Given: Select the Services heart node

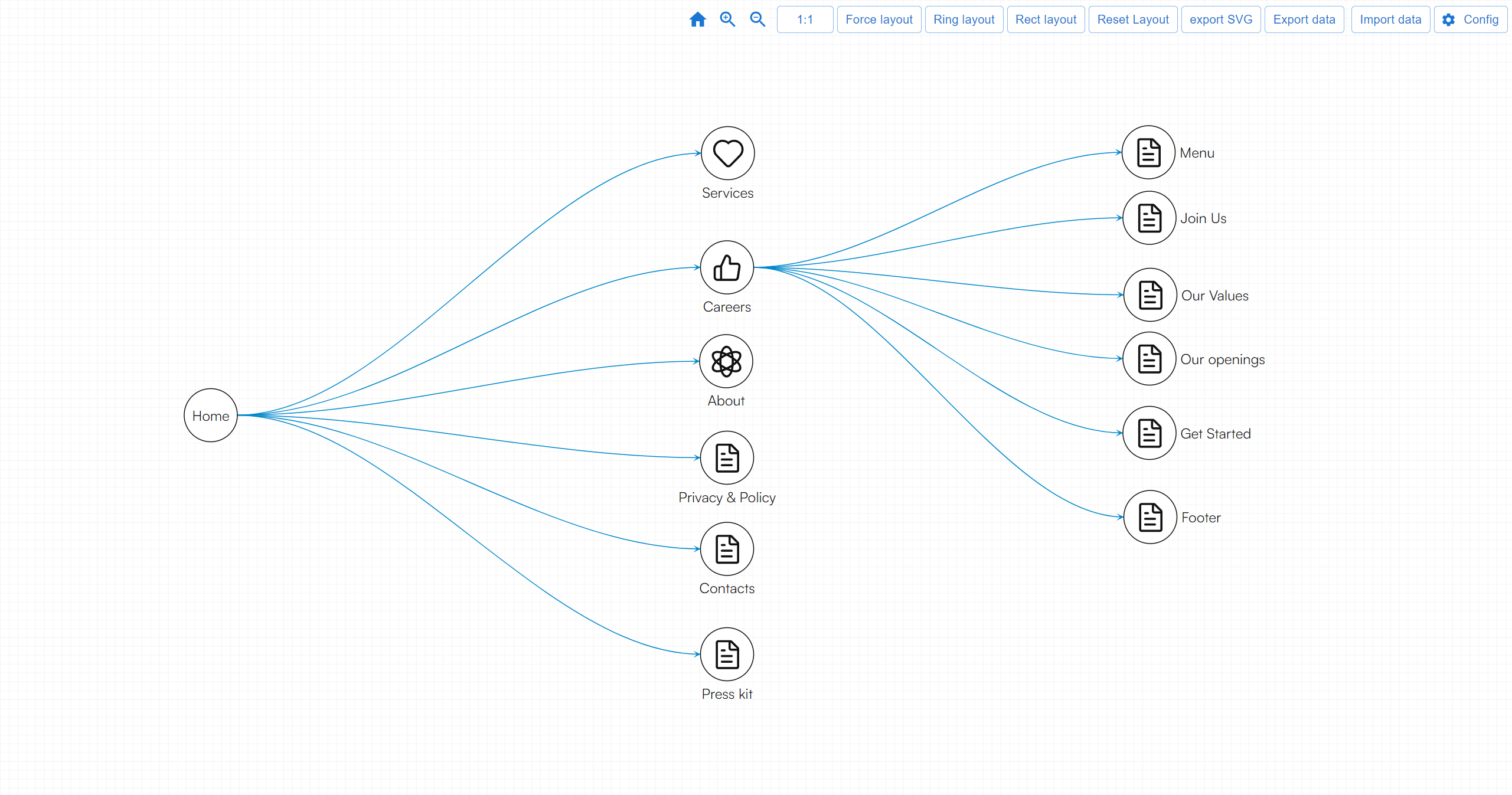Looking at the screenshot, I should tap(727, 153).
